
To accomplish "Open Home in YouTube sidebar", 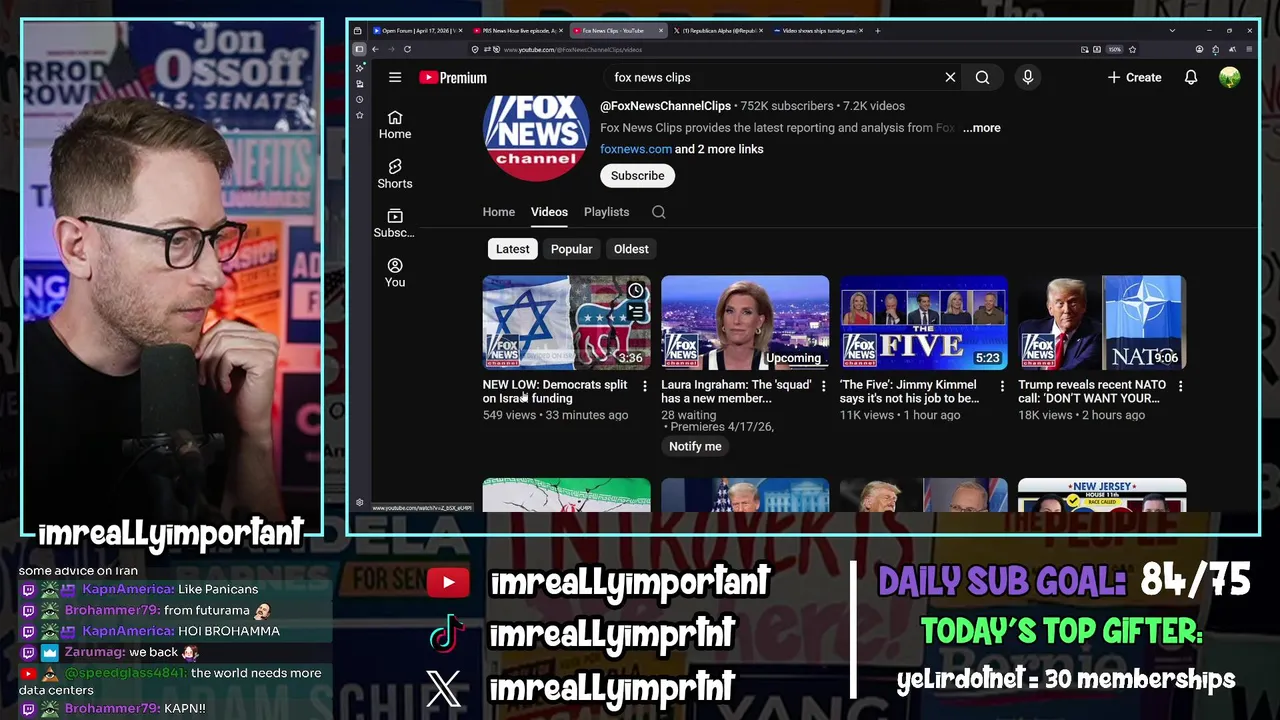I will pyautogui.click(x=395, y=124).
